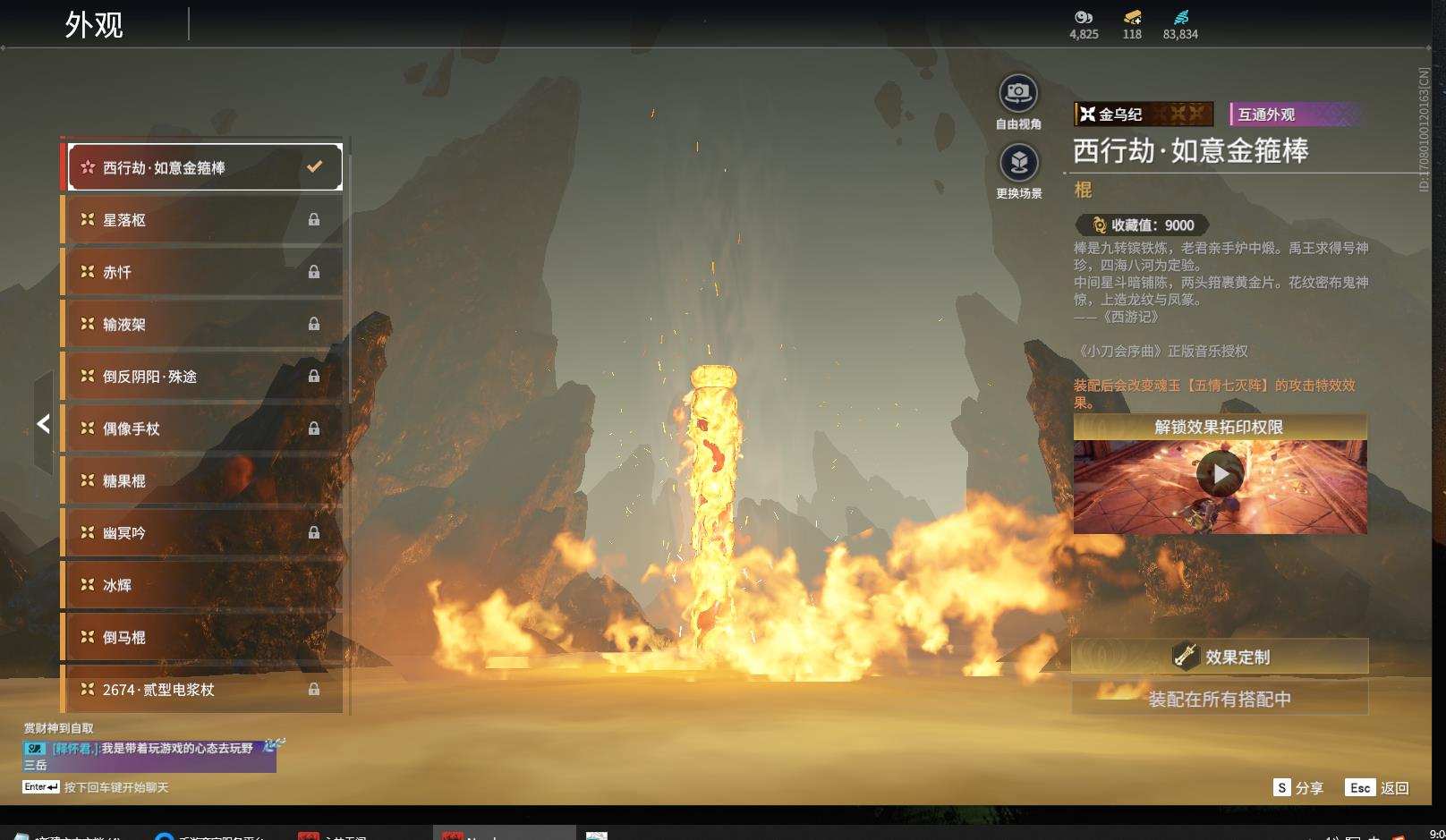The image size is (1446, 840).
Task: Click the lock icon on 偶像手杖
Action: click(x=314, y=428)
